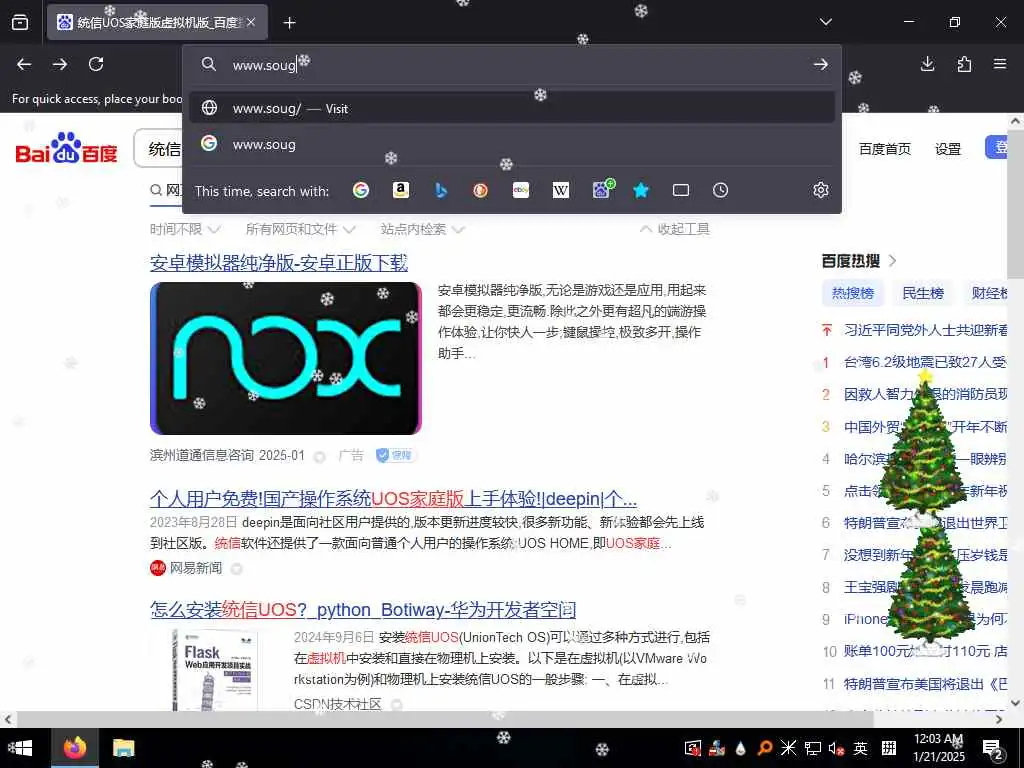The width and height of the screenshot is (1024, 768).
Task: Search open tabs via tab icon
Action: pos(681,190)
